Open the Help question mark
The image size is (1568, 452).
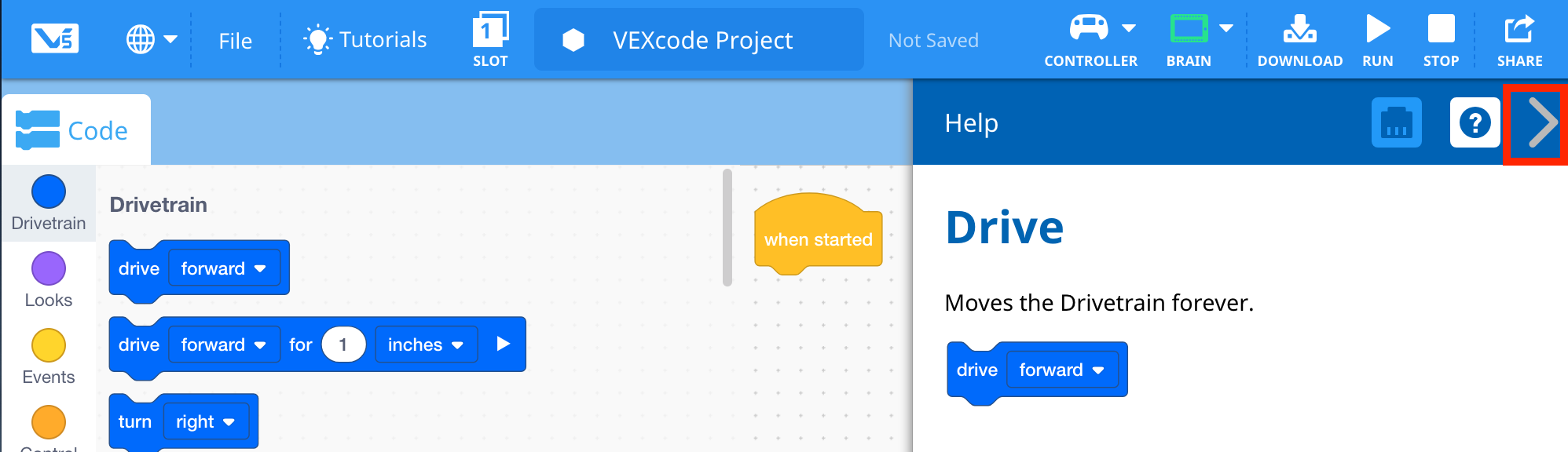[x=1475, y=123]
